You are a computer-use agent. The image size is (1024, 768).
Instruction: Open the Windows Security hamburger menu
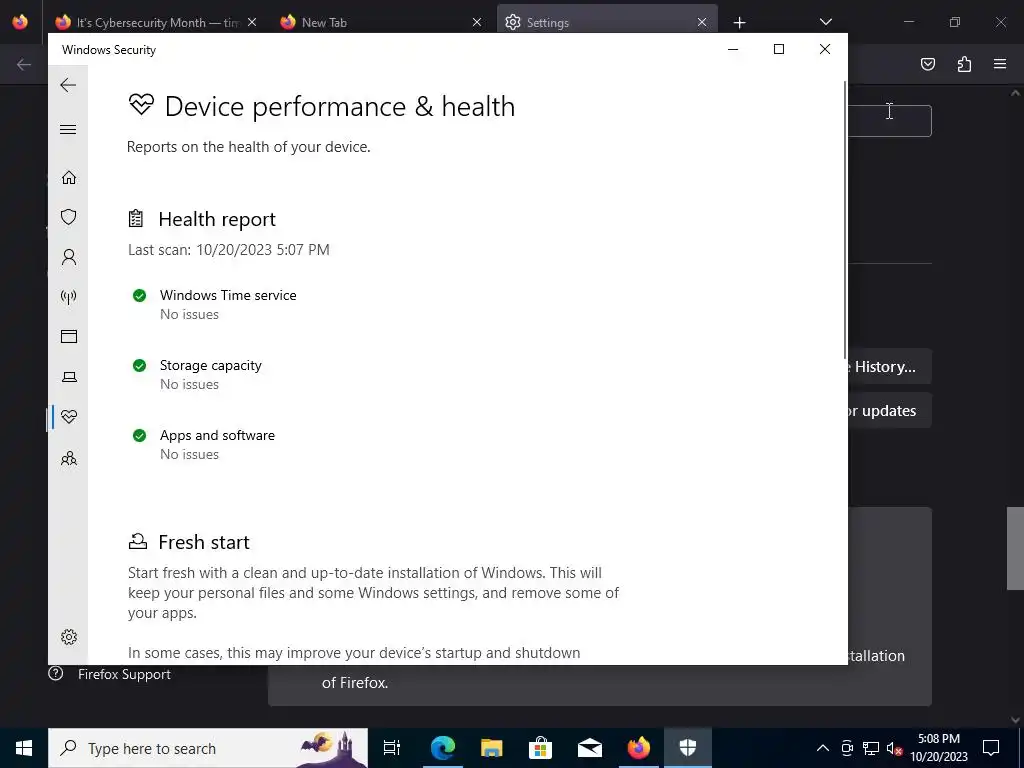(x=68, y=129)
